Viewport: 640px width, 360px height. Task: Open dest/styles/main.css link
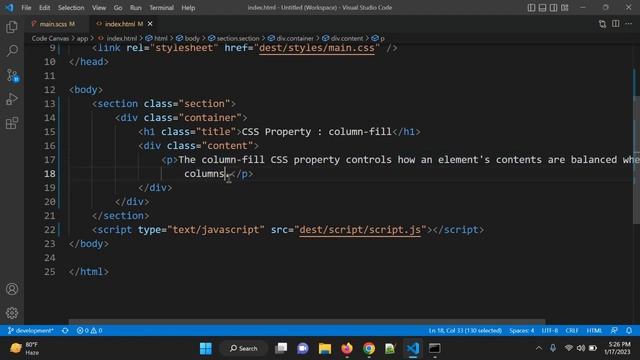[317, 48]
